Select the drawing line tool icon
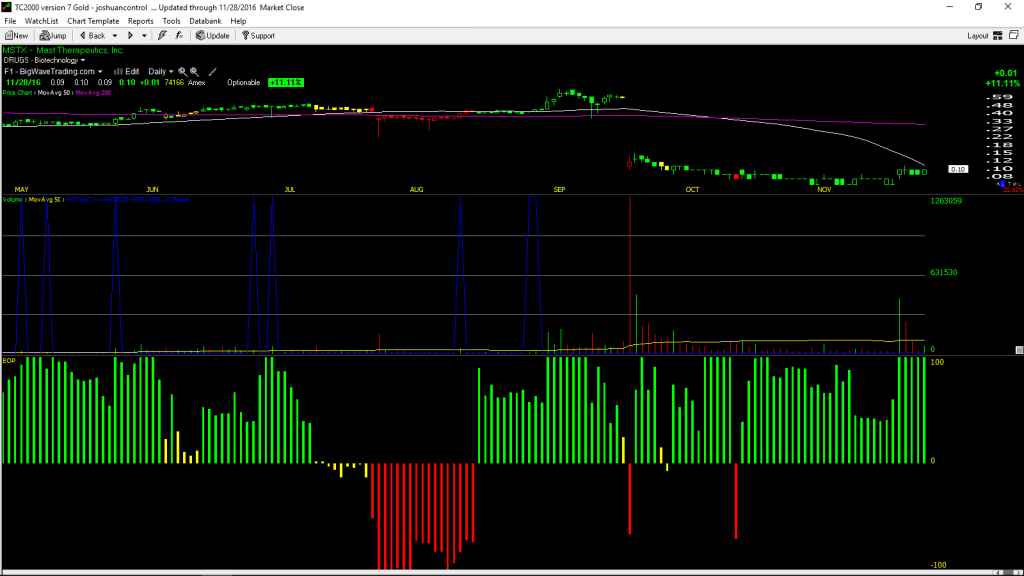1024x576 pixels. pos(212,72)
